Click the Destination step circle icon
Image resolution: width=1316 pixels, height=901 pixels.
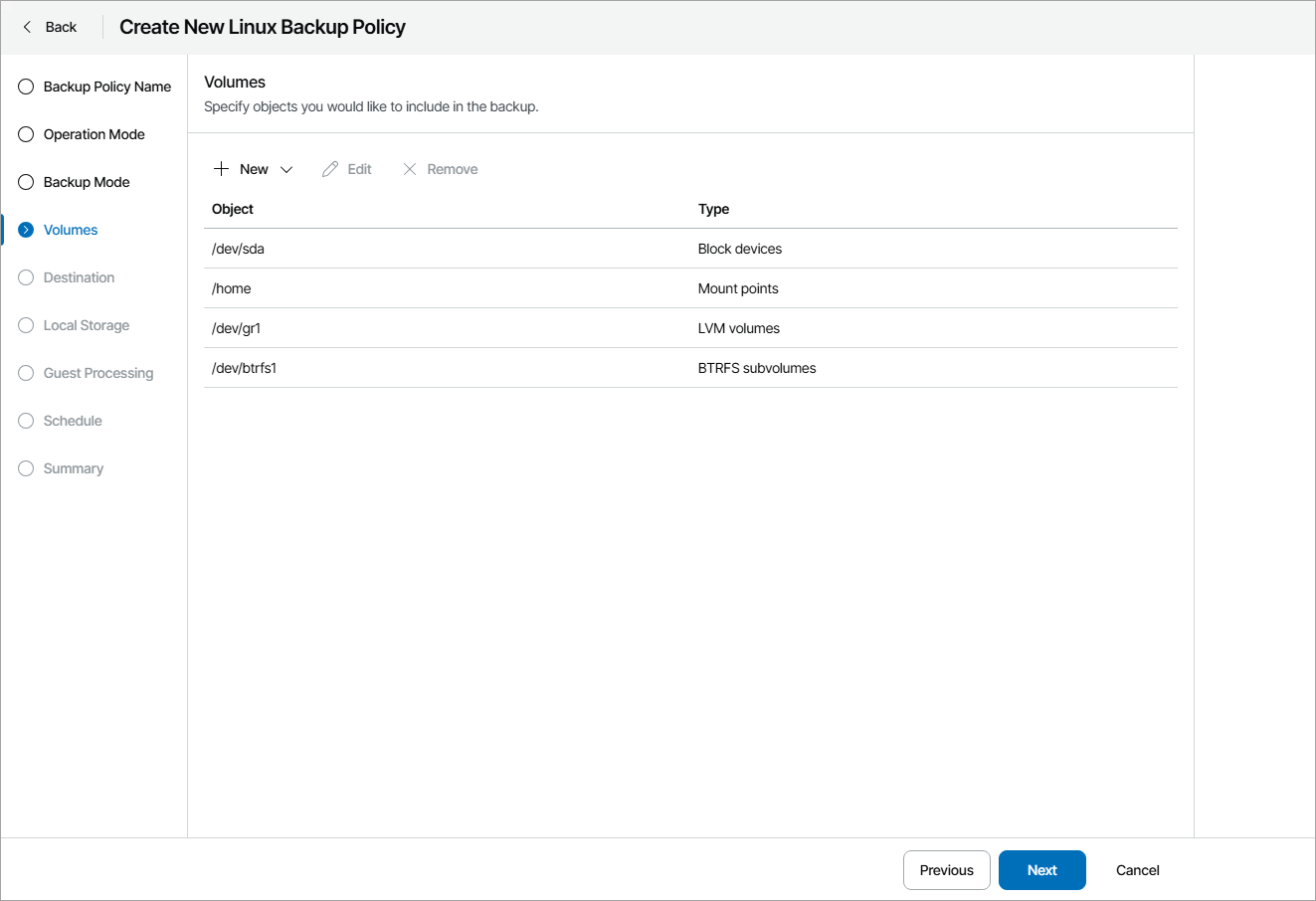tap(26, 277)
